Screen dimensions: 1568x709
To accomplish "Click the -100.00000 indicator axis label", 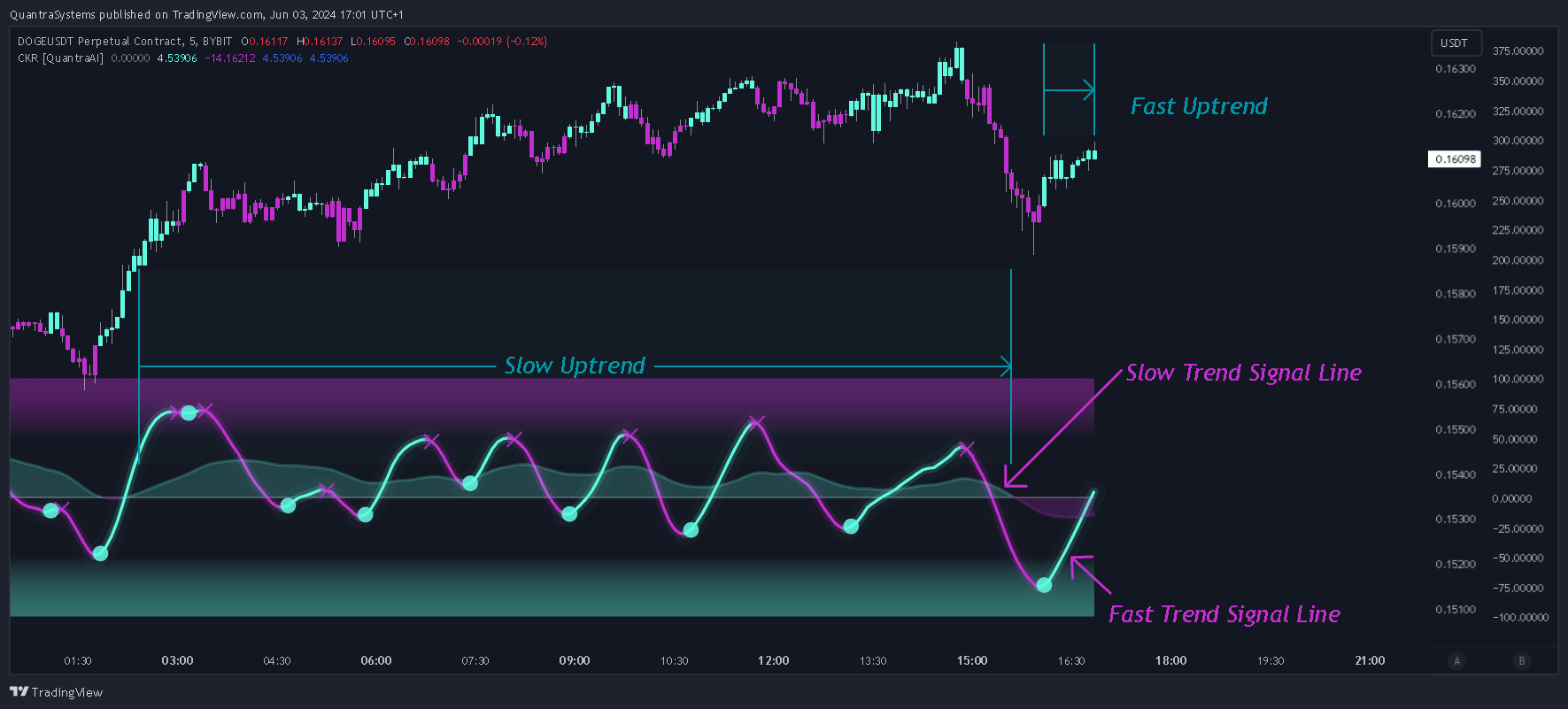I will 1520,618.
